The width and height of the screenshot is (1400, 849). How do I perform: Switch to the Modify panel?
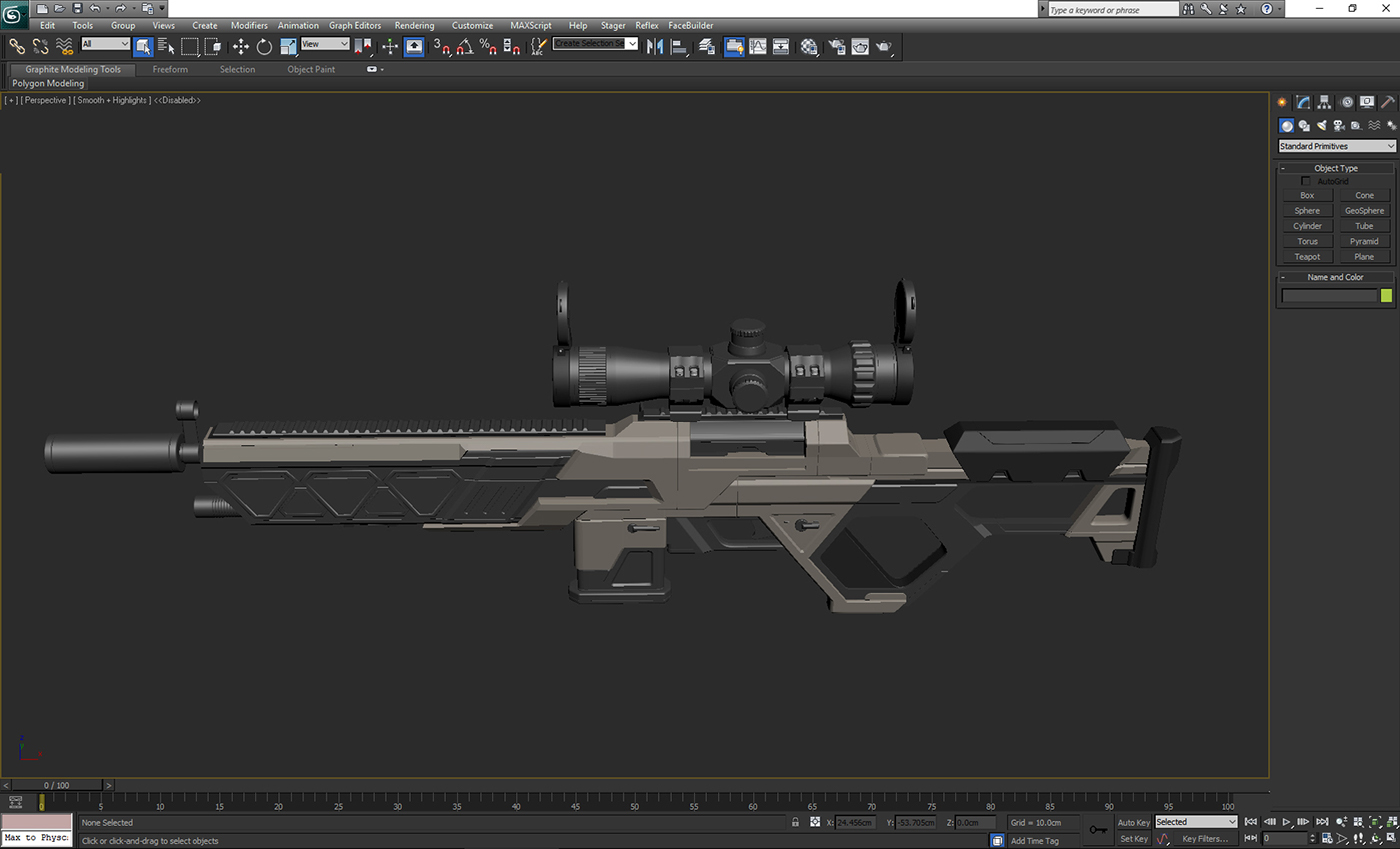coord(1302,101)
